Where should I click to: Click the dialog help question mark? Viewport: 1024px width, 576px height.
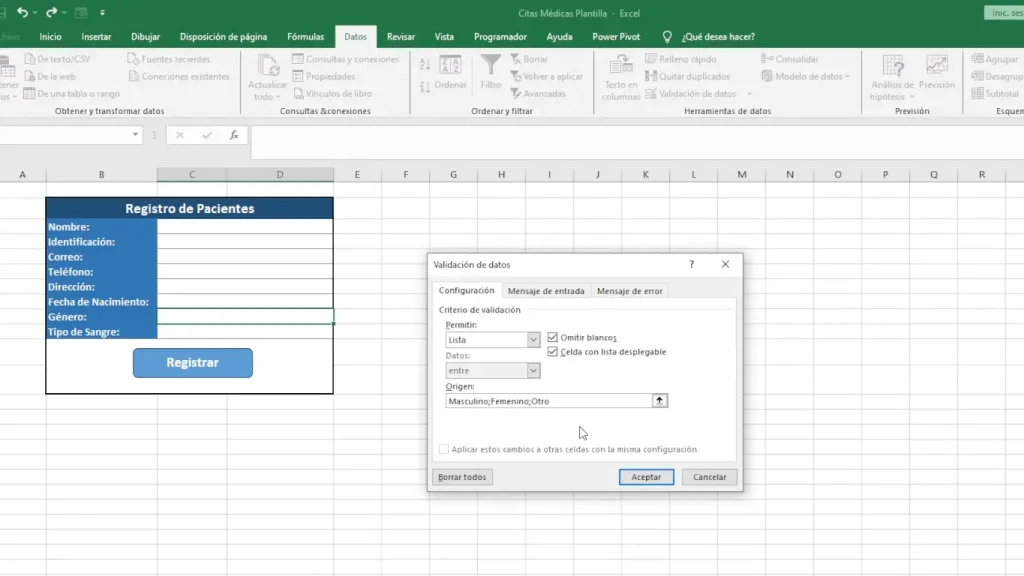tap(692, 264)
